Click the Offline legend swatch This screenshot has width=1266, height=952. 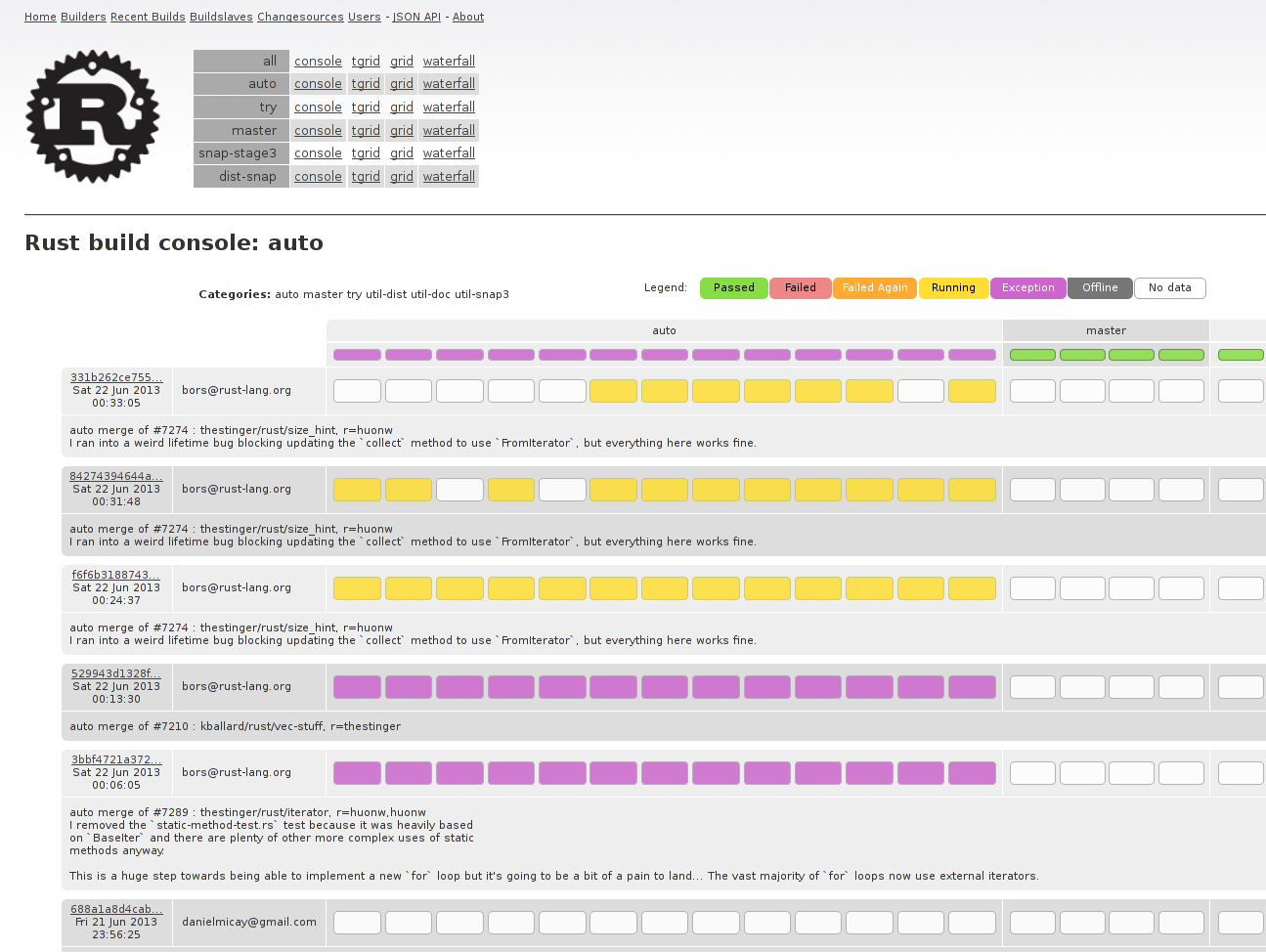[1100, 287]
